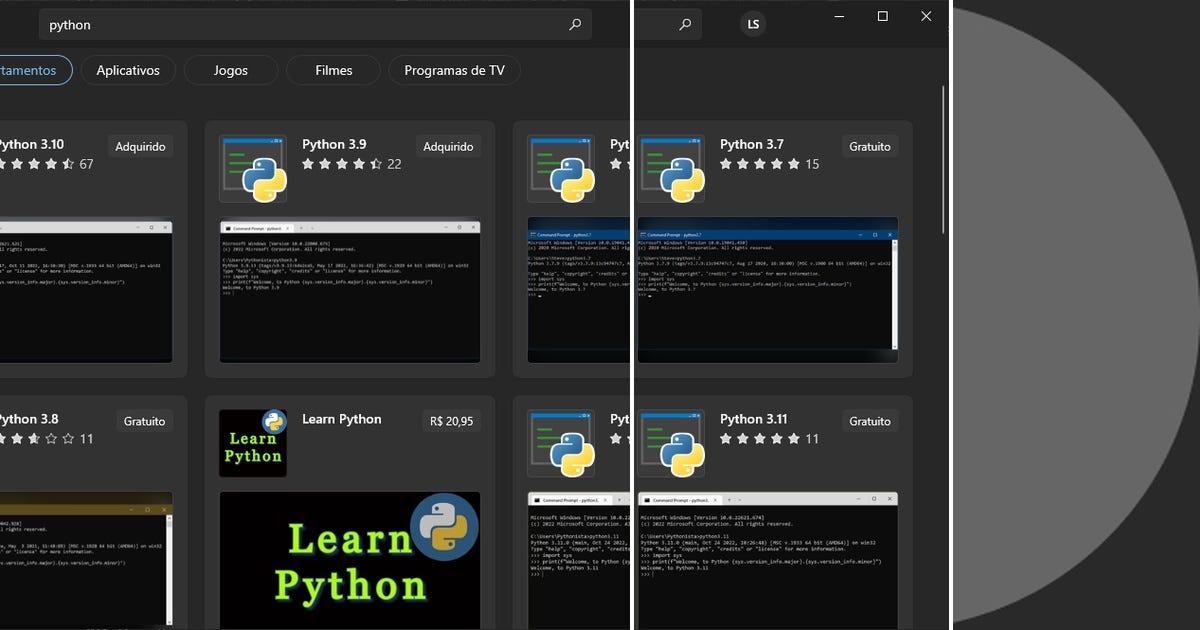Open the LS account profile icon
Image resolution: width=1200 pixels, height=630 pixels.
(x=753, y=23)
